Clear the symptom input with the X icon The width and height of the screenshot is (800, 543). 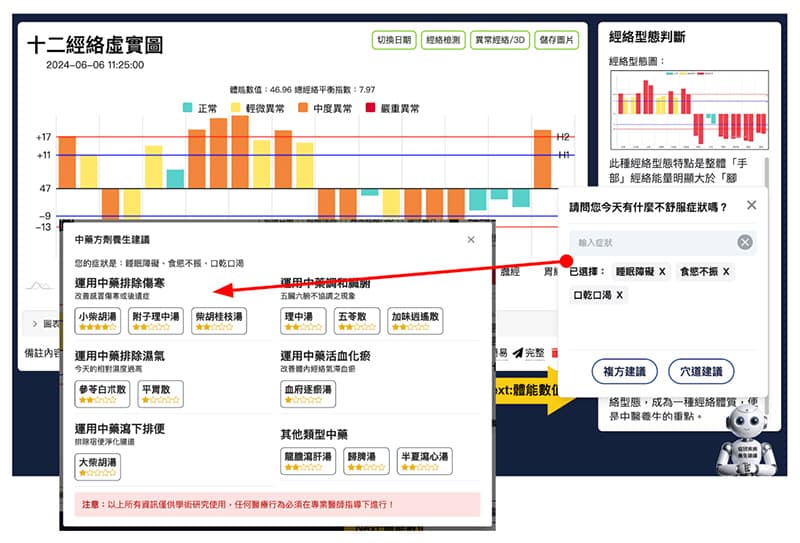click(x=745, y=242)
